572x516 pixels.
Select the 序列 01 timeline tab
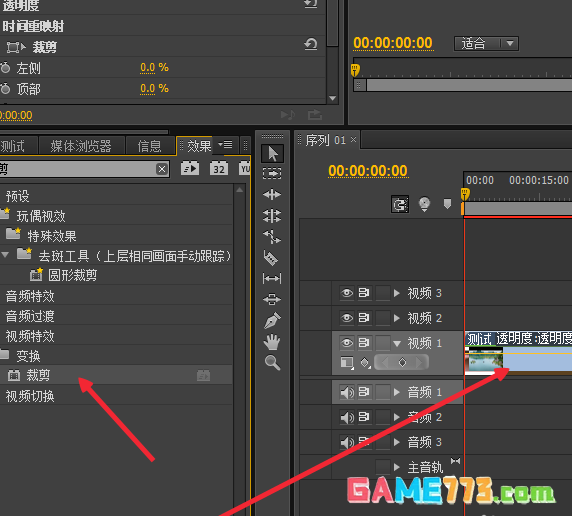(325, 140)
